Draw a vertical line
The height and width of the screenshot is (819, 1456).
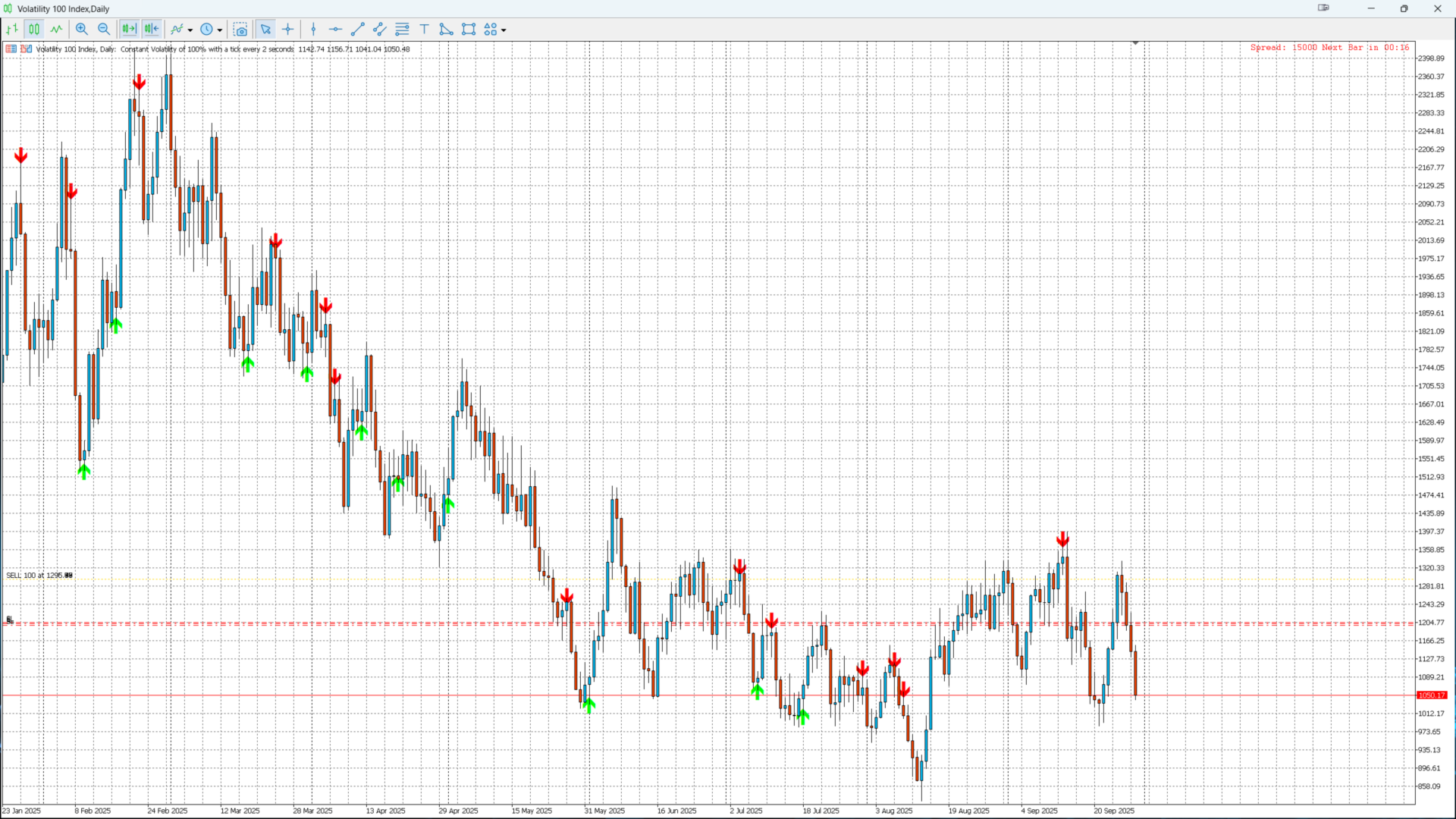pos(313,30)
